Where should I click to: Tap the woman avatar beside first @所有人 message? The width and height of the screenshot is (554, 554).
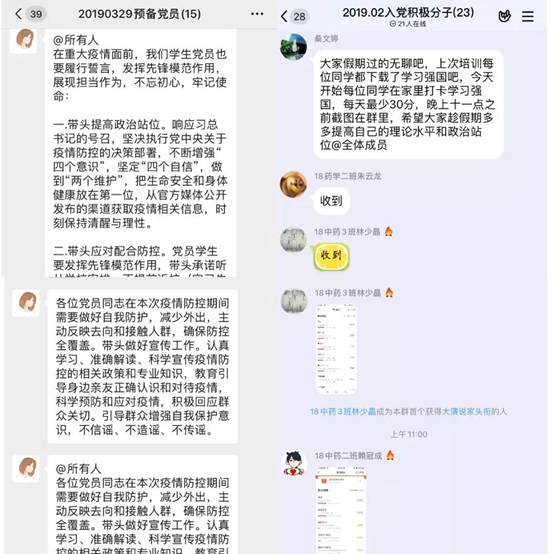[24, 40]
